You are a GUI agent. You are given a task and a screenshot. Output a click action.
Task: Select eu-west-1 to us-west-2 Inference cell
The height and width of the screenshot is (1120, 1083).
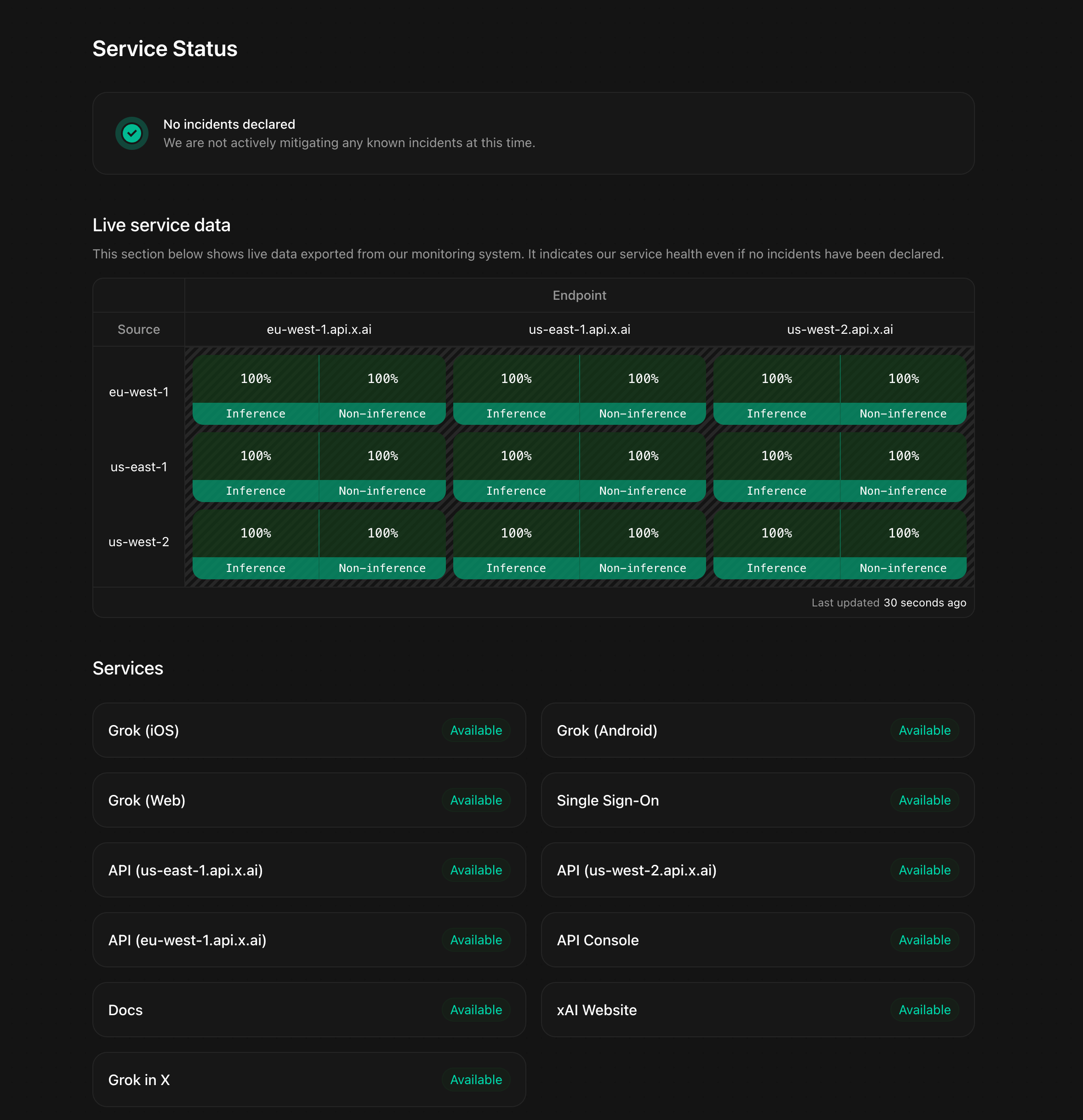click(x=777, y=390)
